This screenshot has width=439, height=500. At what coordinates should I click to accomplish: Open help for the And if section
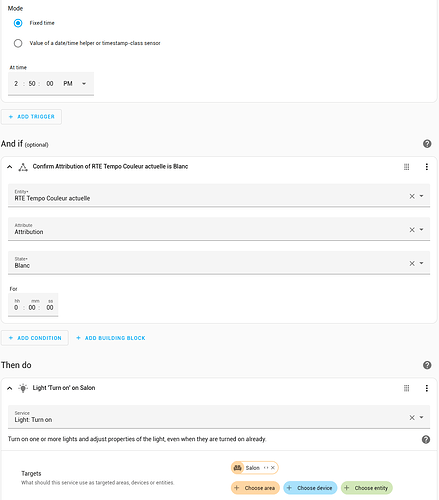pyautogui.click(x=427, y=144)
